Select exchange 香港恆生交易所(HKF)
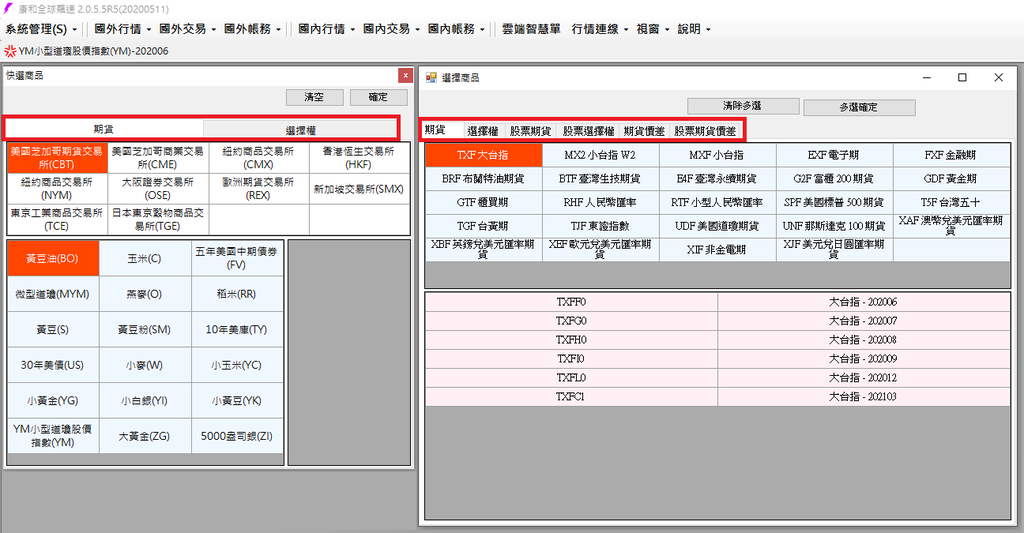Viewport: 1024px width, 533px height. (x=359, y=158)
